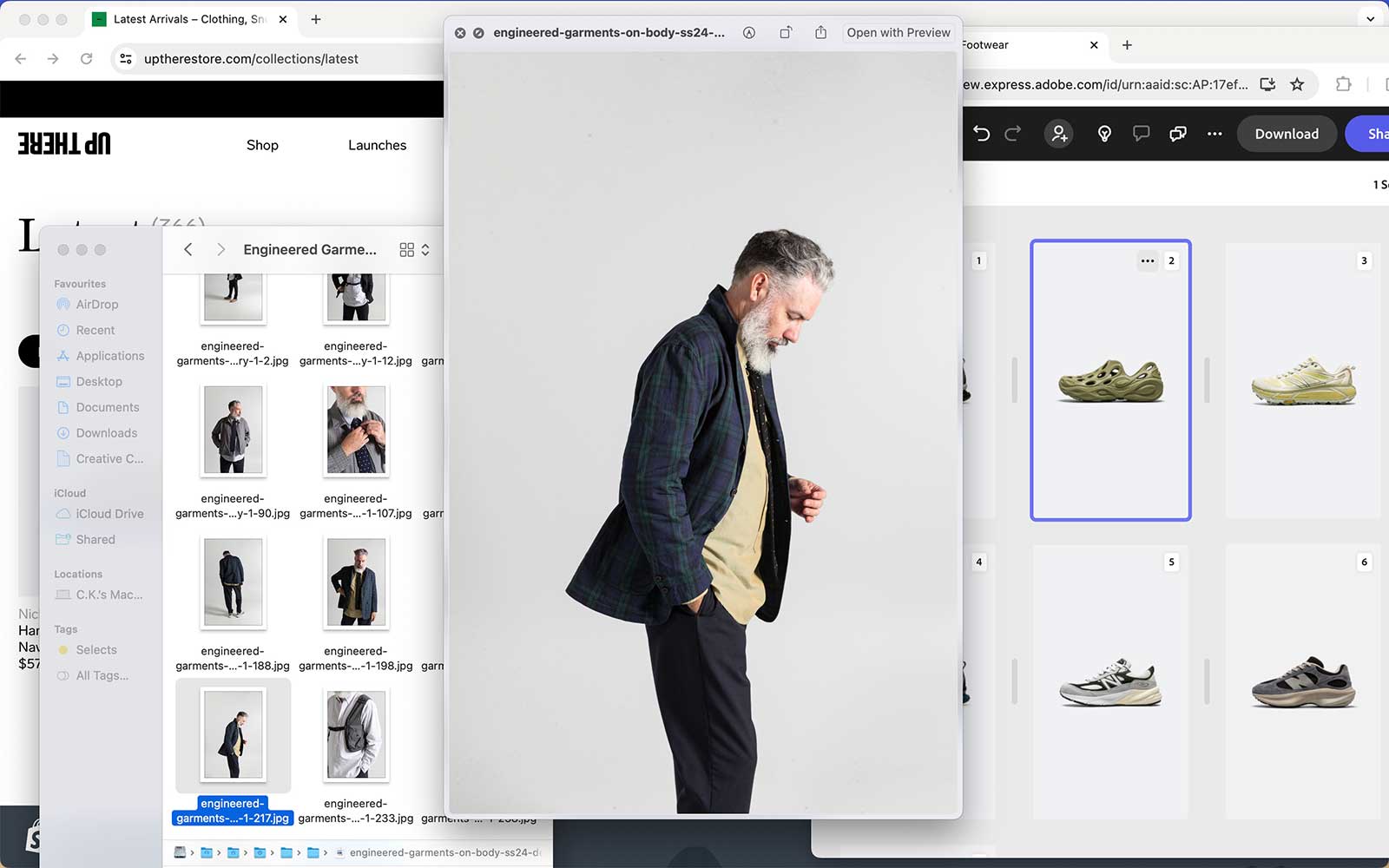
Task: Open the three-dot more options in toolbar
Action: click(1215, 134)
